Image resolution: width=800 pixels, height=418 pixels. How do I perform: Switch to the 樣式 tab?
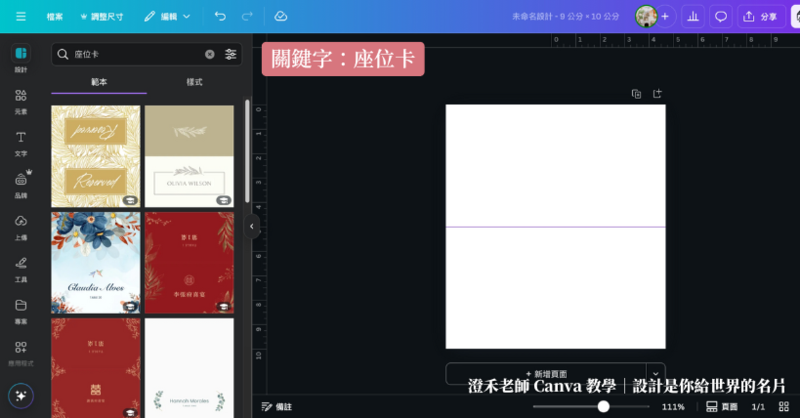tap(194, 82)
